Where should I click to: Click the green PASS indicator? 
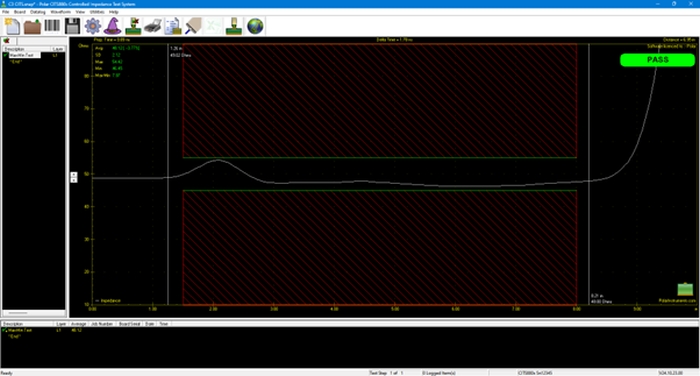pyautogui.click(x=657, y=60)
